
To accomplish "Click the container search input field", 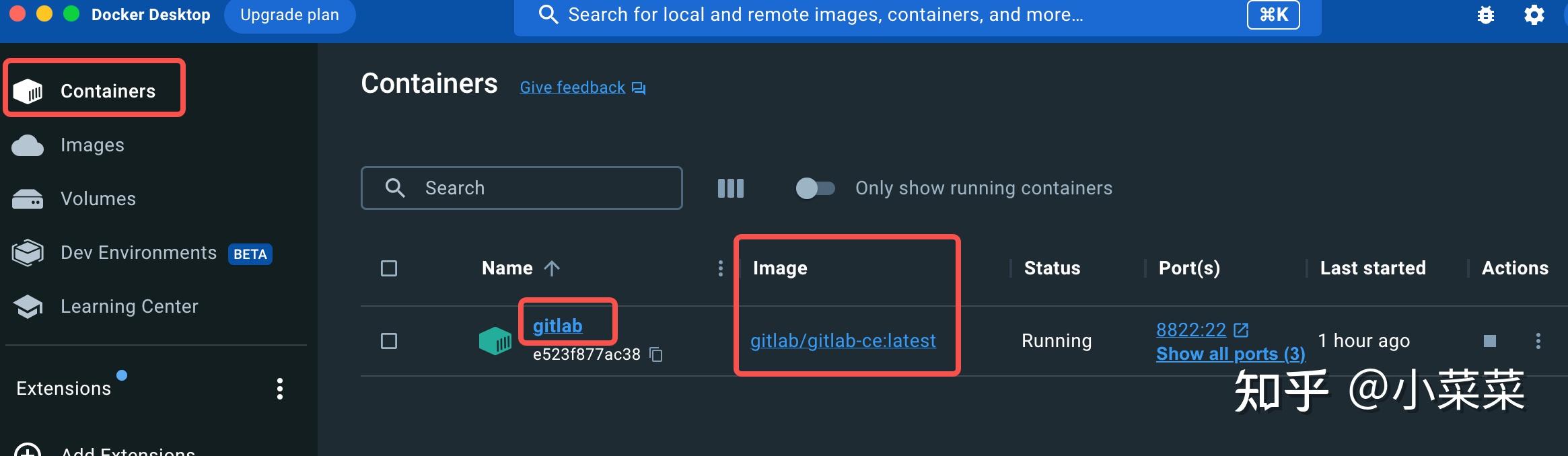I will (522, 188).
